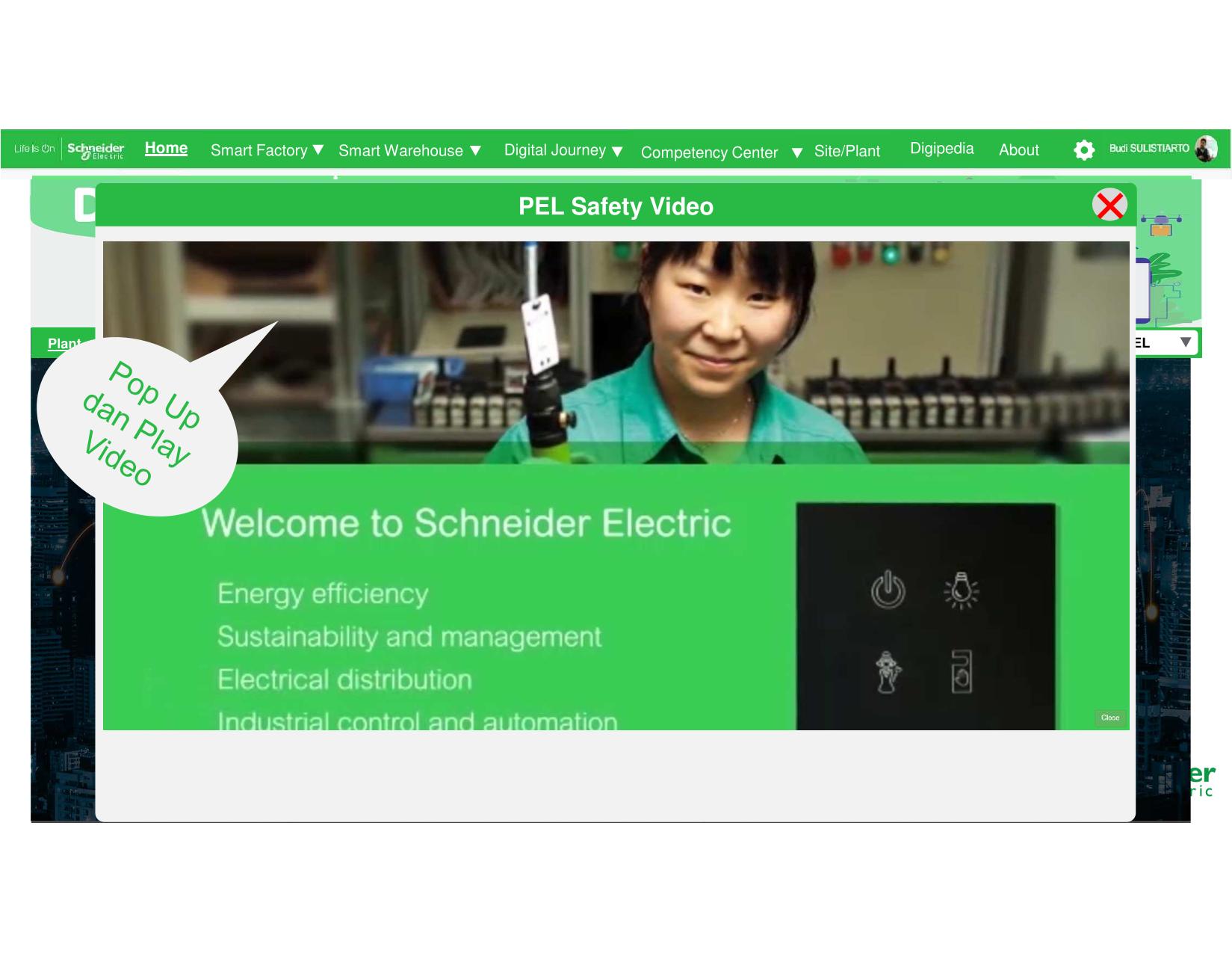Open the About page

(1019, 149)
